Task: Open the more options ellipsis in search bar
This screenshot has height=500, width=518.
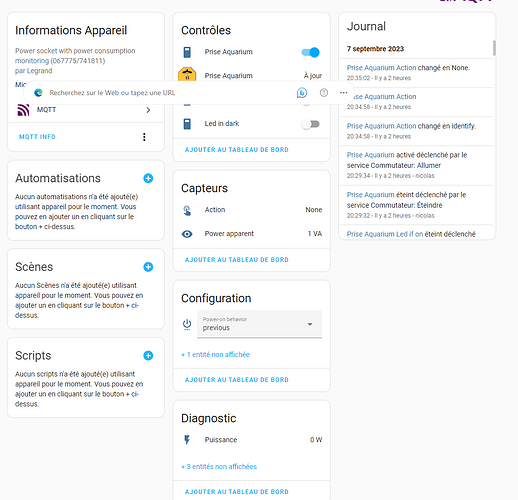Action: tap(343, 93)
